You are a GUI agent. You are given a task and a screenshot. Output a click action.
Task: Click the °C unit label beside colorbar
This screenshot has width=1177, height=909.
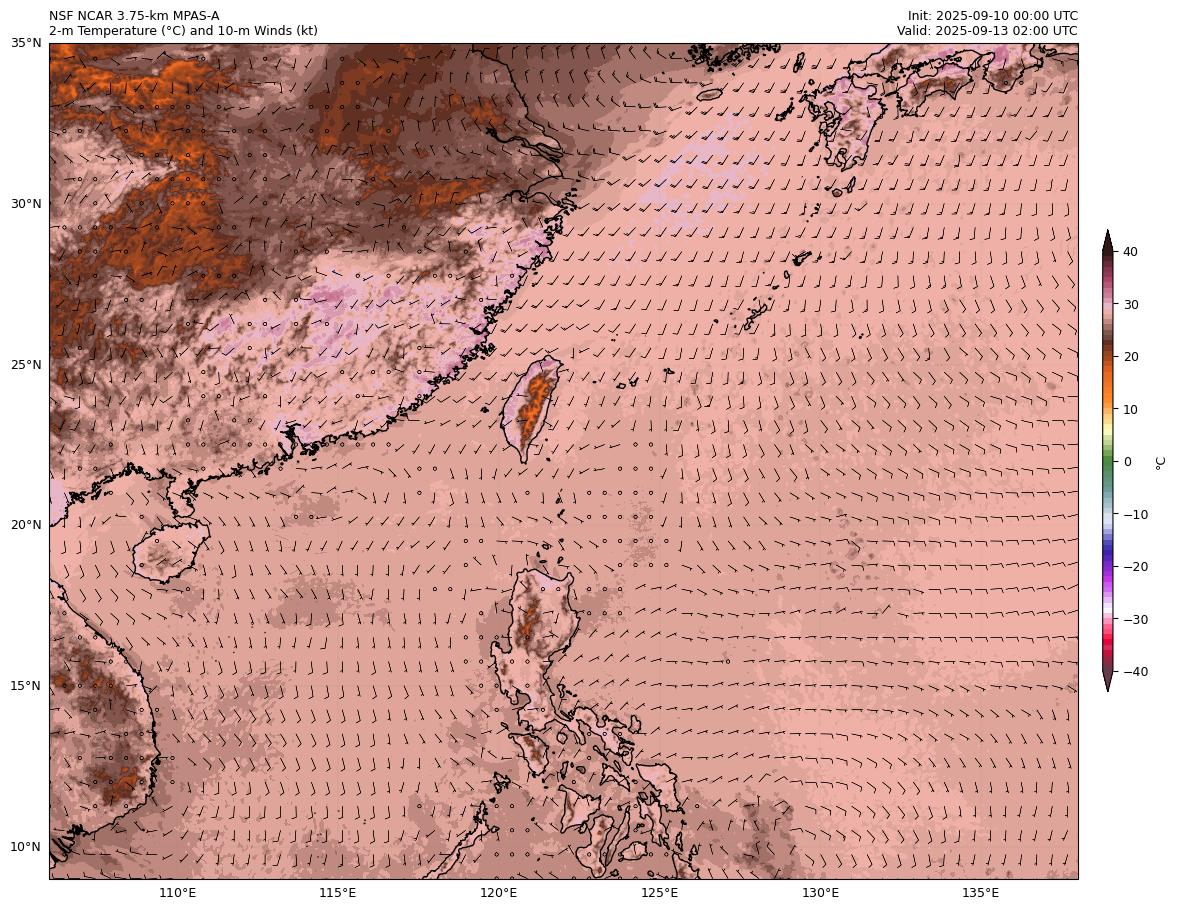pyautogui.click(x=1159, y=462)
